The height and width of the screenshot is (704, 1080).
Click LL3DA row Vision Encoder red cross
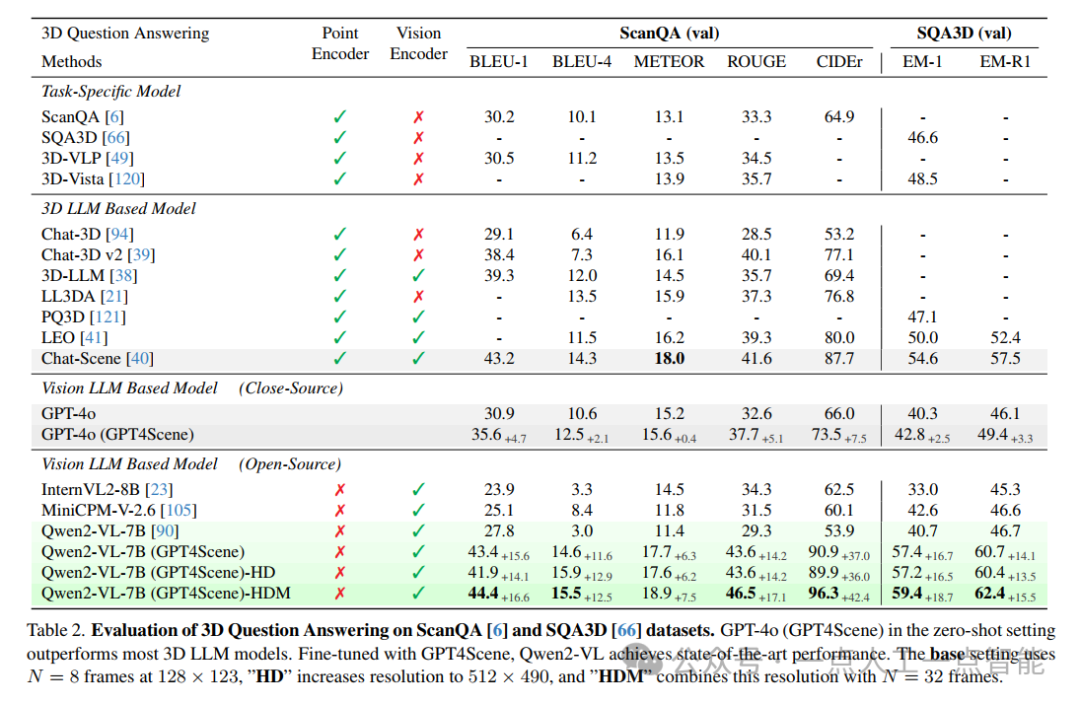click(x=418, y=296)
